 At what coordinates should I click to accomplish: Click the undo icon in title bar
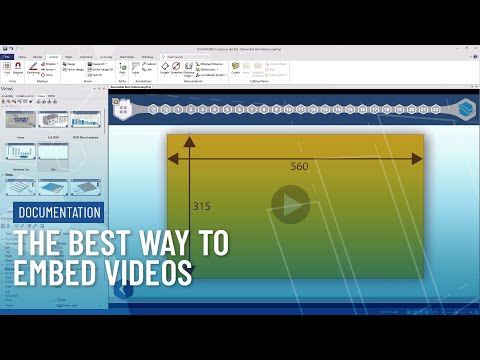click(11, 49)
